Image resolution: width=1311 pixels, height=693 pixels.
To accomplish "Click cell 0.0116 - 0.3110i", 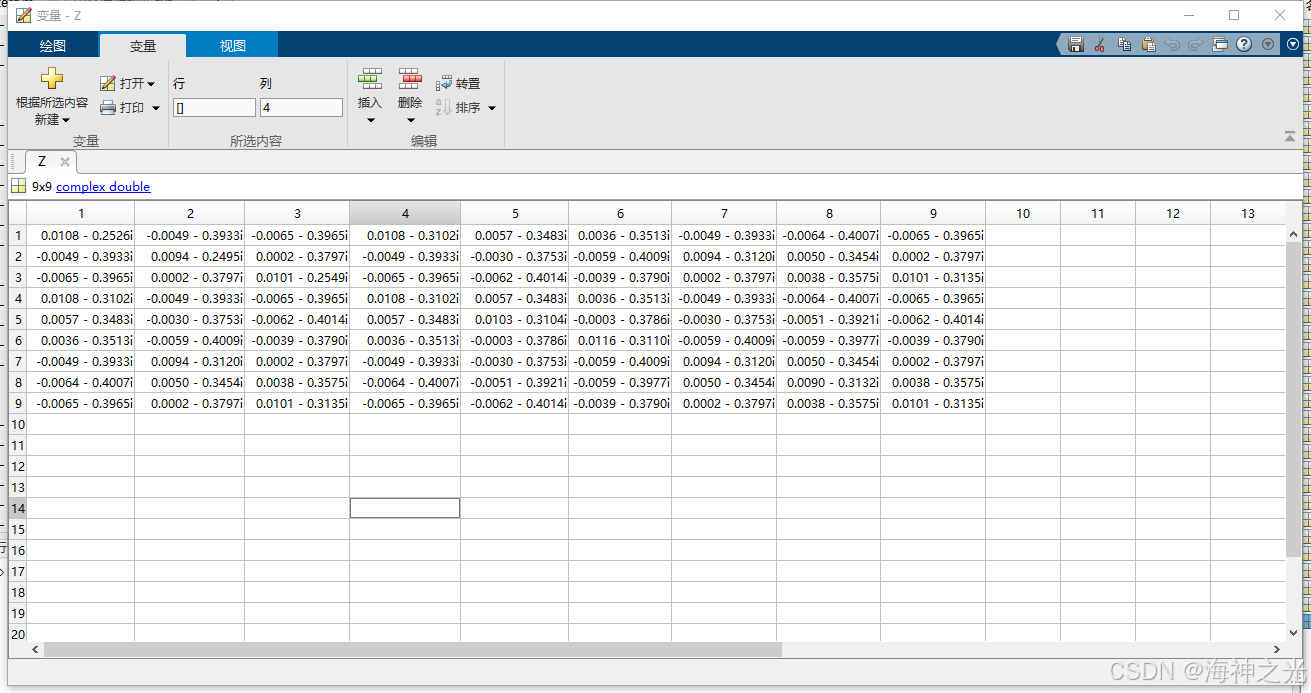I will point(620,340).
